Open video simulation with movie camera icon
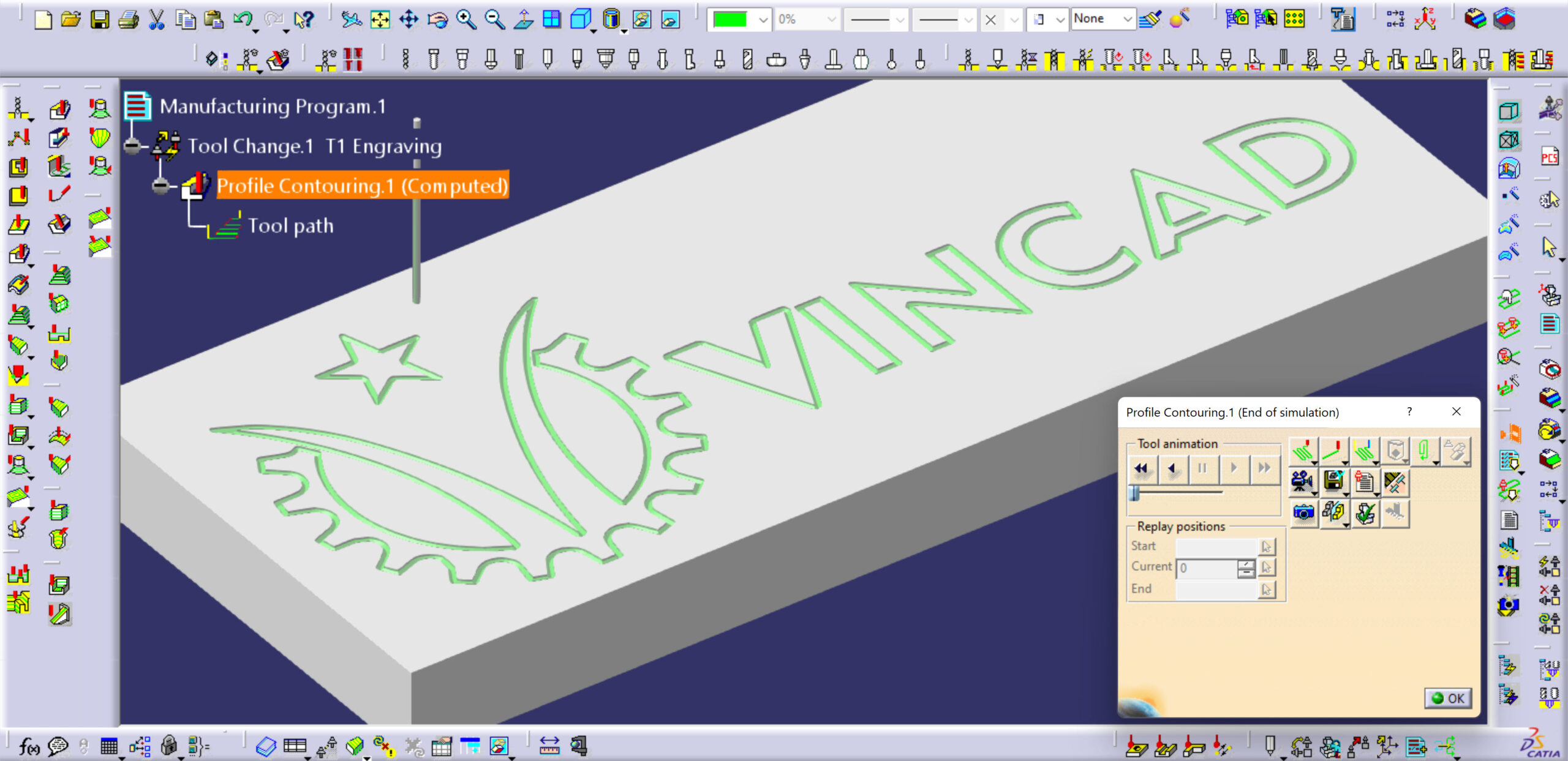The image size is (1568, 761). tap(1302, 482)
